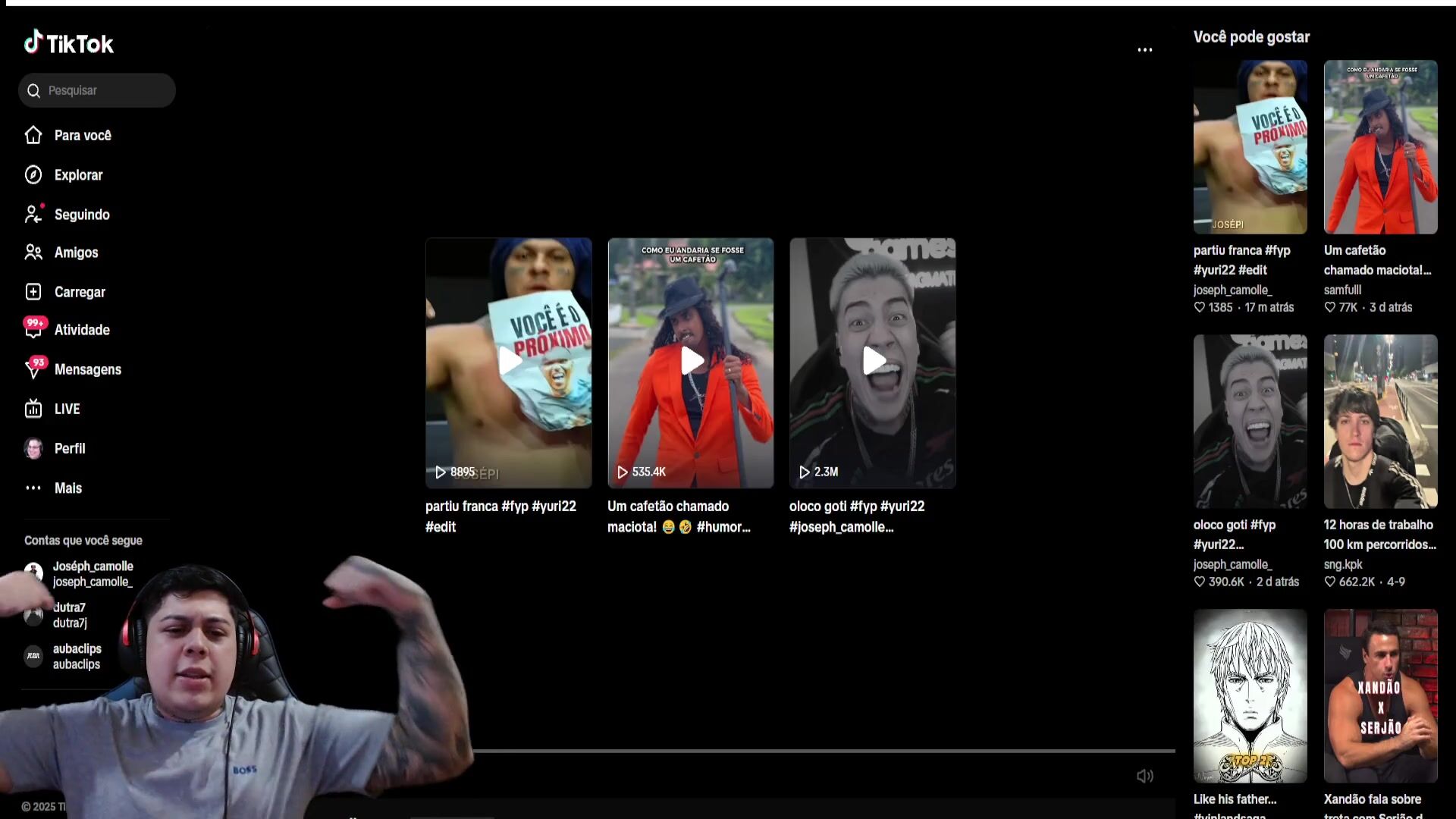Click the search magnifier icon
1456x819 pixels.
(x=33, y=91)
